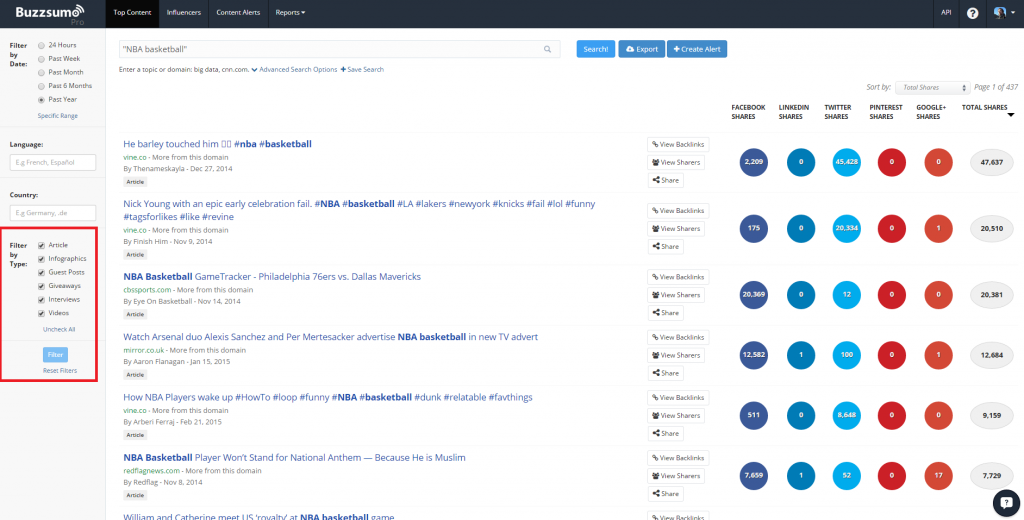Click Share for the first result
Screen dimensions: 1024x520
666,180
